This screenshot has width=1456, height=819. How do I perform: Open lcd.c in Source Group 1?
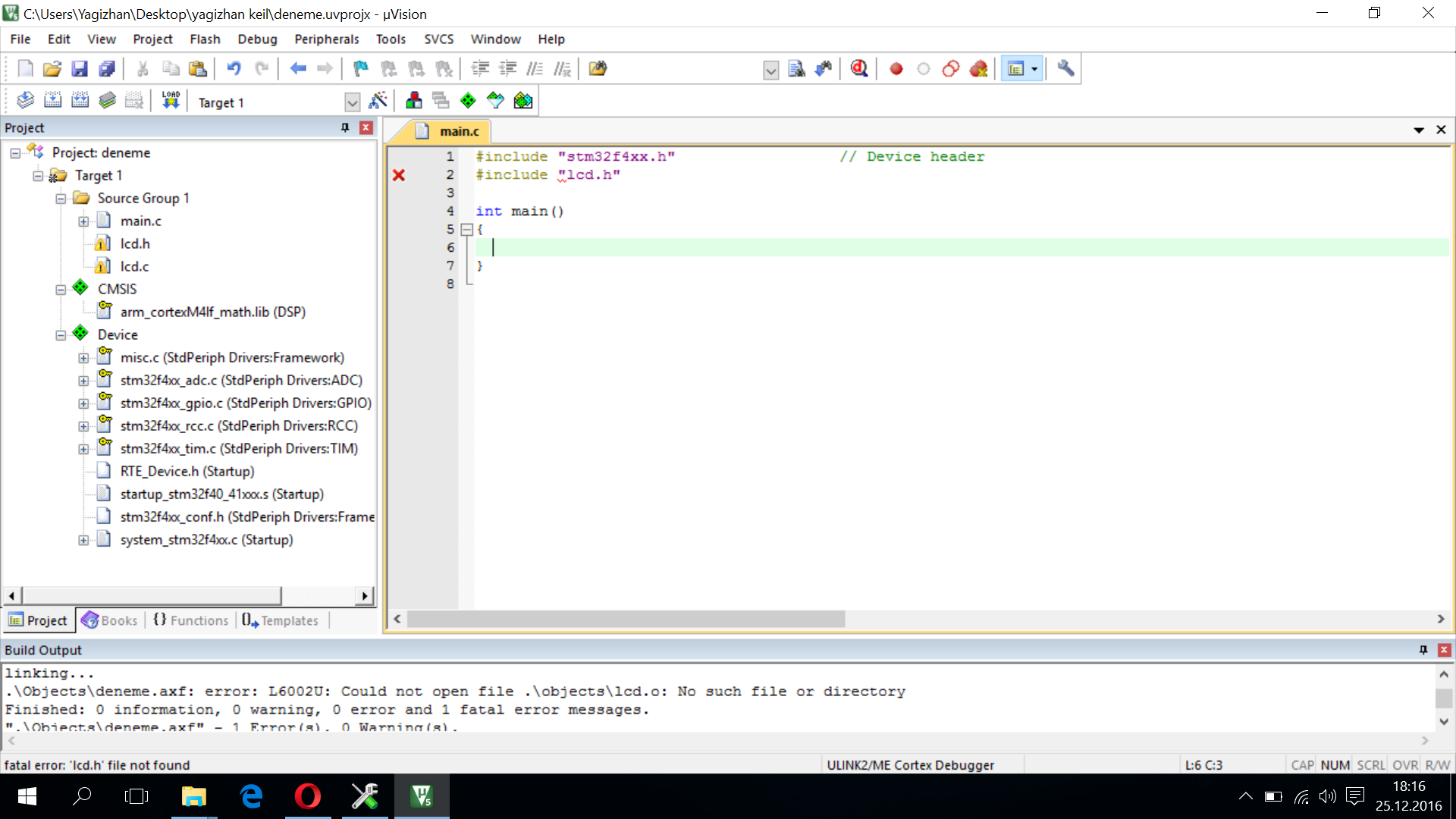[x=134, y=266]
